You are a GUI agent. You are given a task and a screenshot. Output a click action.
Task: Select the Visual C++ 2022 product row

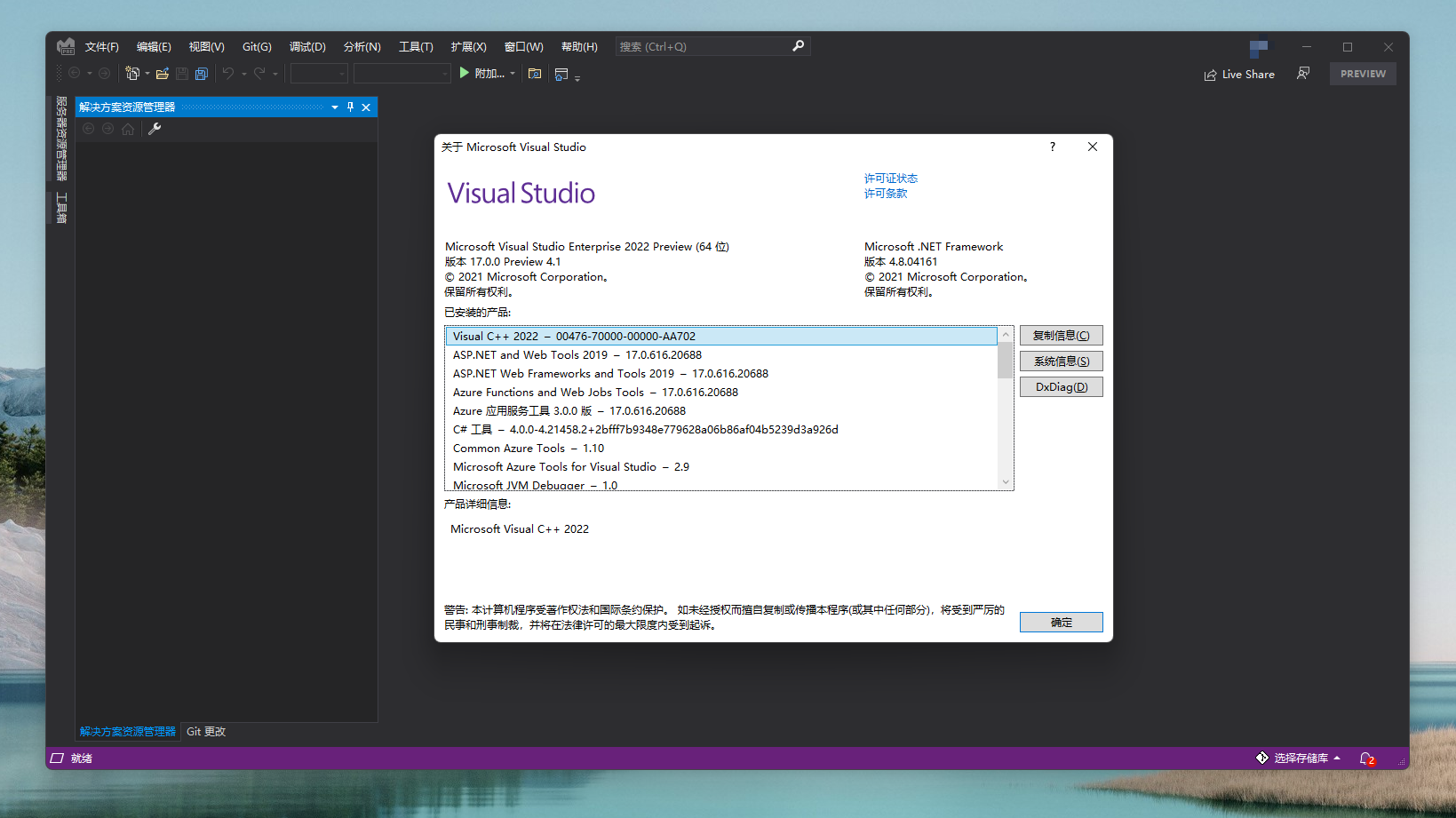[721, 336]
